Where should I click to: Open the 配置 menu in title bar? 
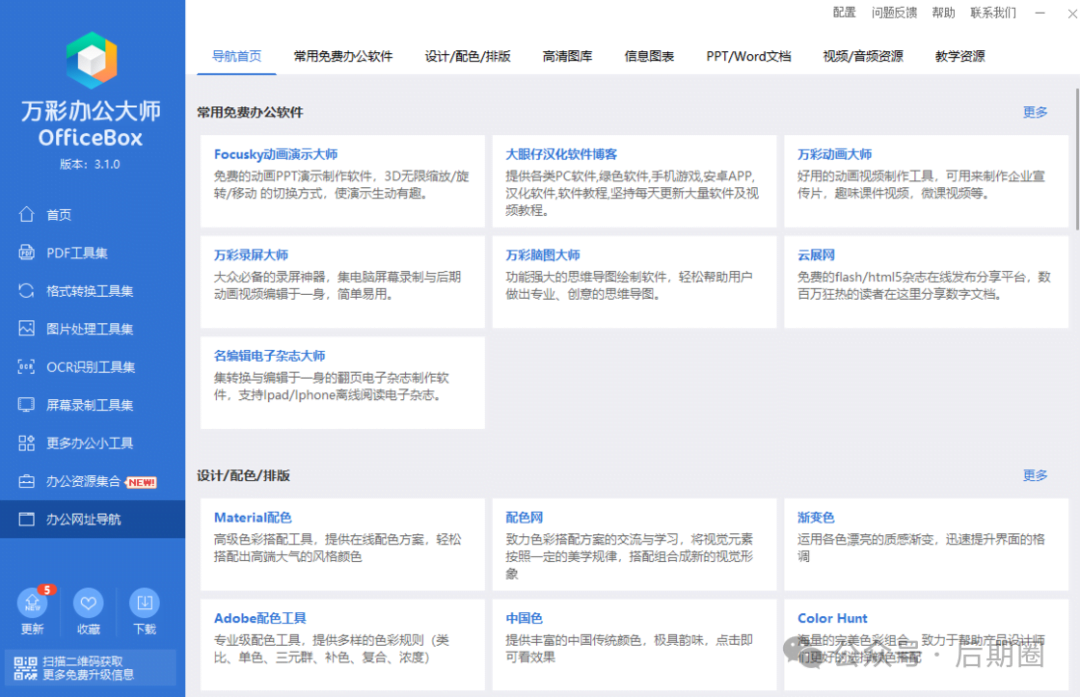pyautogui.click(x=844, y=12)
